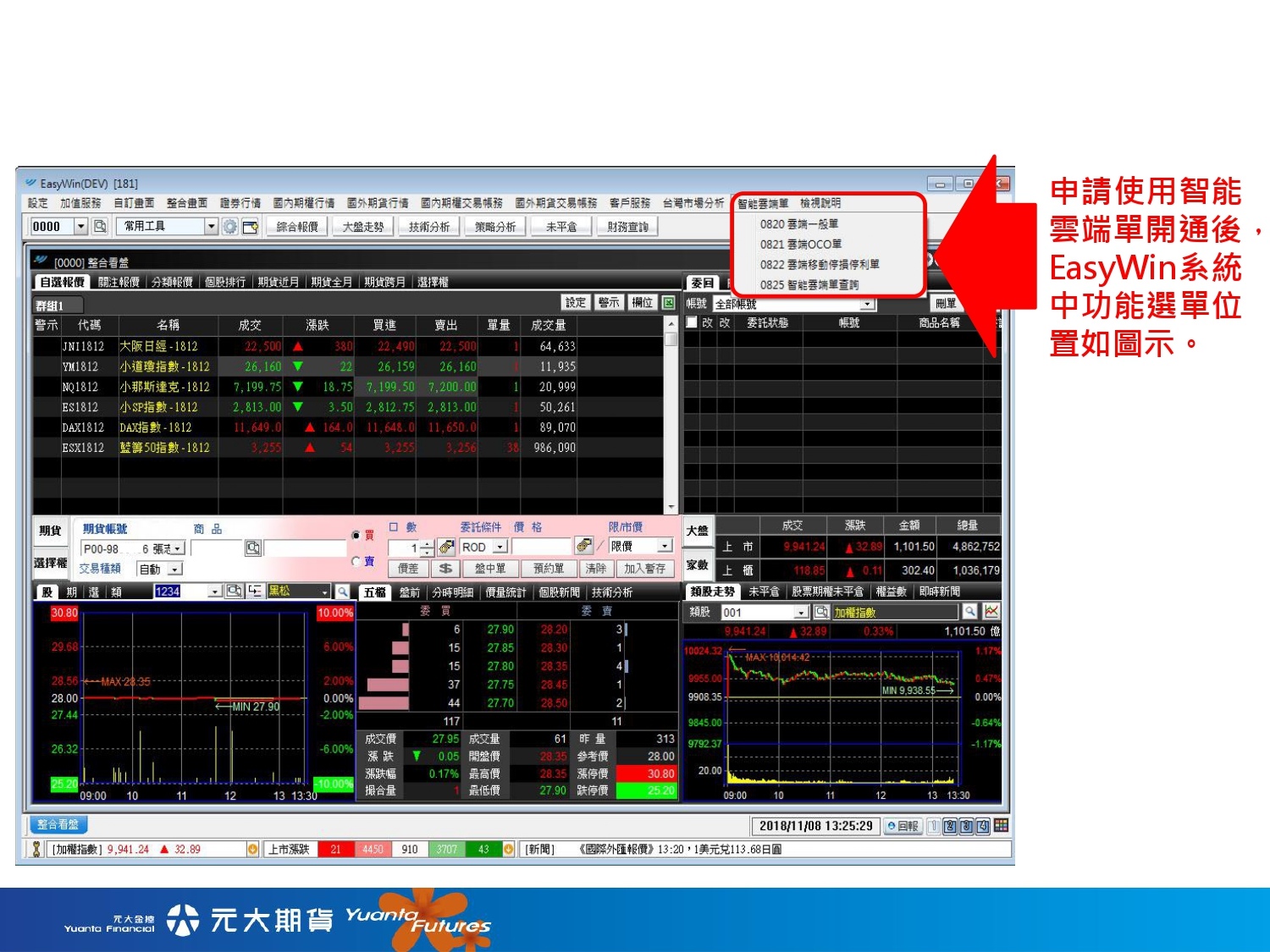The width and height of the screenshot is (1270, 952).
Task: Expand the 常用工具 dropdown
Action: coord(212,226)
